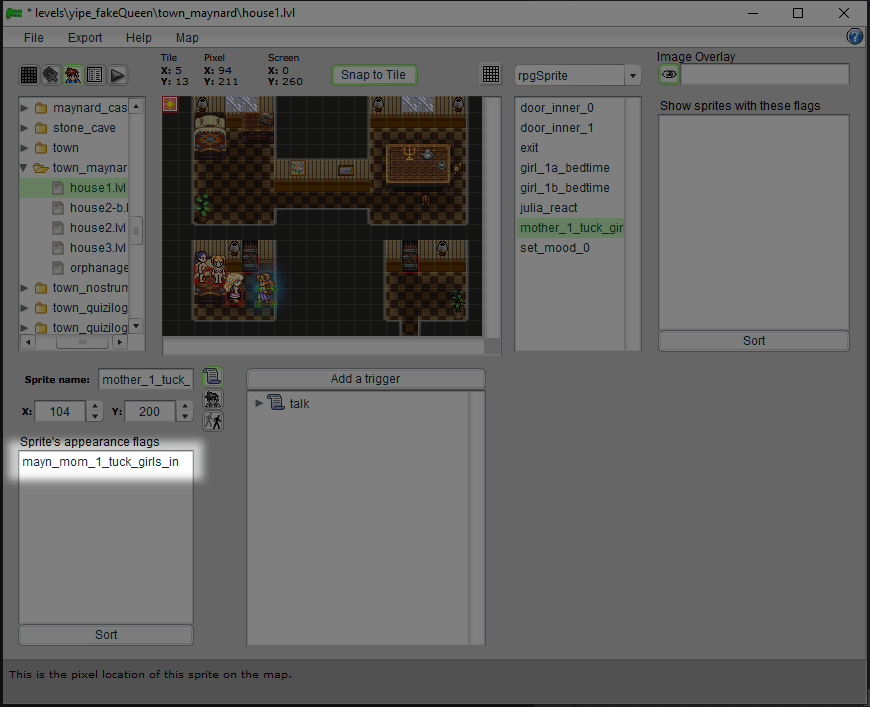Open the Export menu
Viewport: 870px width, 707px height.
pyautogui.click(x=85, y=38)
